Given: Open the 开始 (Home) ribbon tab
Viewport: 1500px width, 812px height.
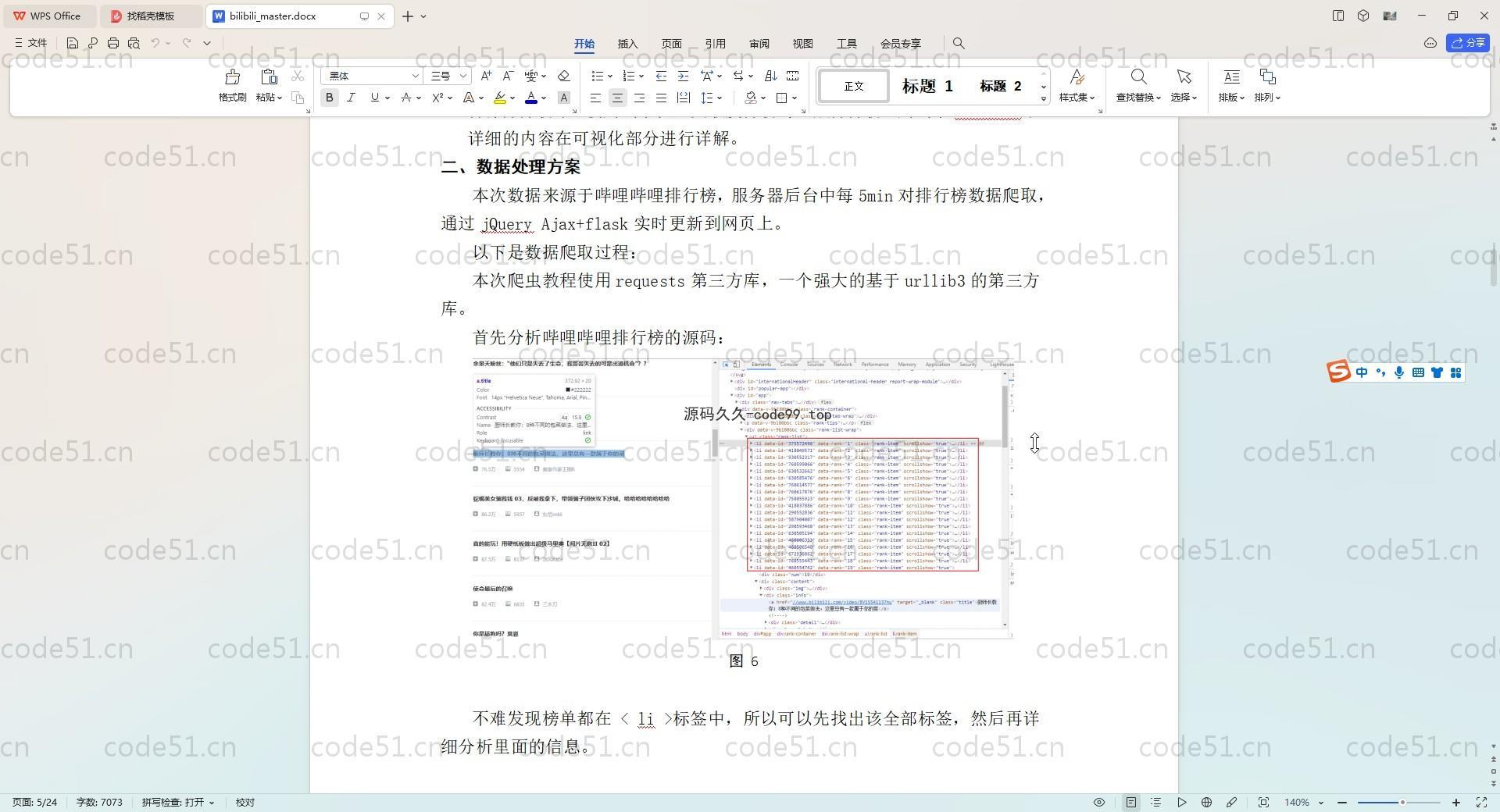Looking at the screenshot, I should [584, 44].
